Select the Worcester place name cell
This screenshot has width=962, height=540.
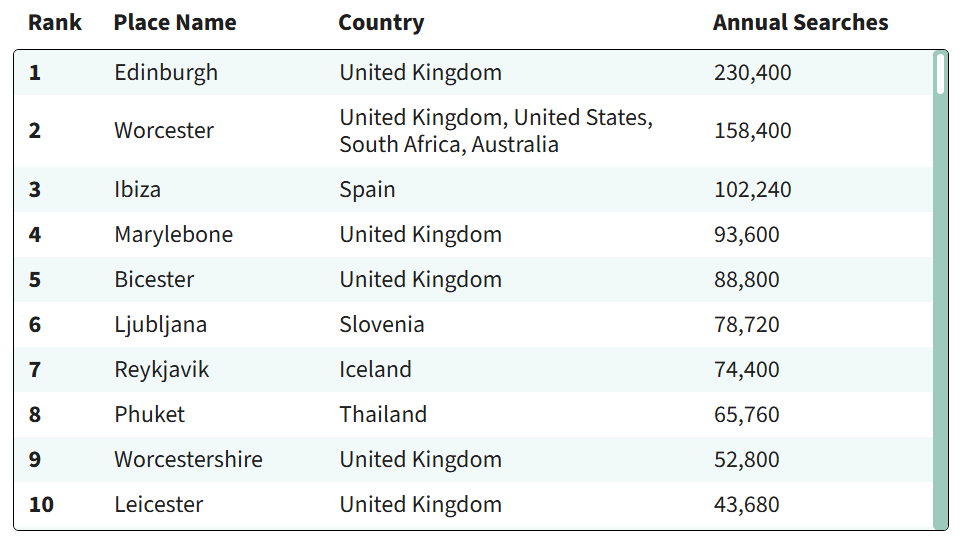tap(164, 131)
